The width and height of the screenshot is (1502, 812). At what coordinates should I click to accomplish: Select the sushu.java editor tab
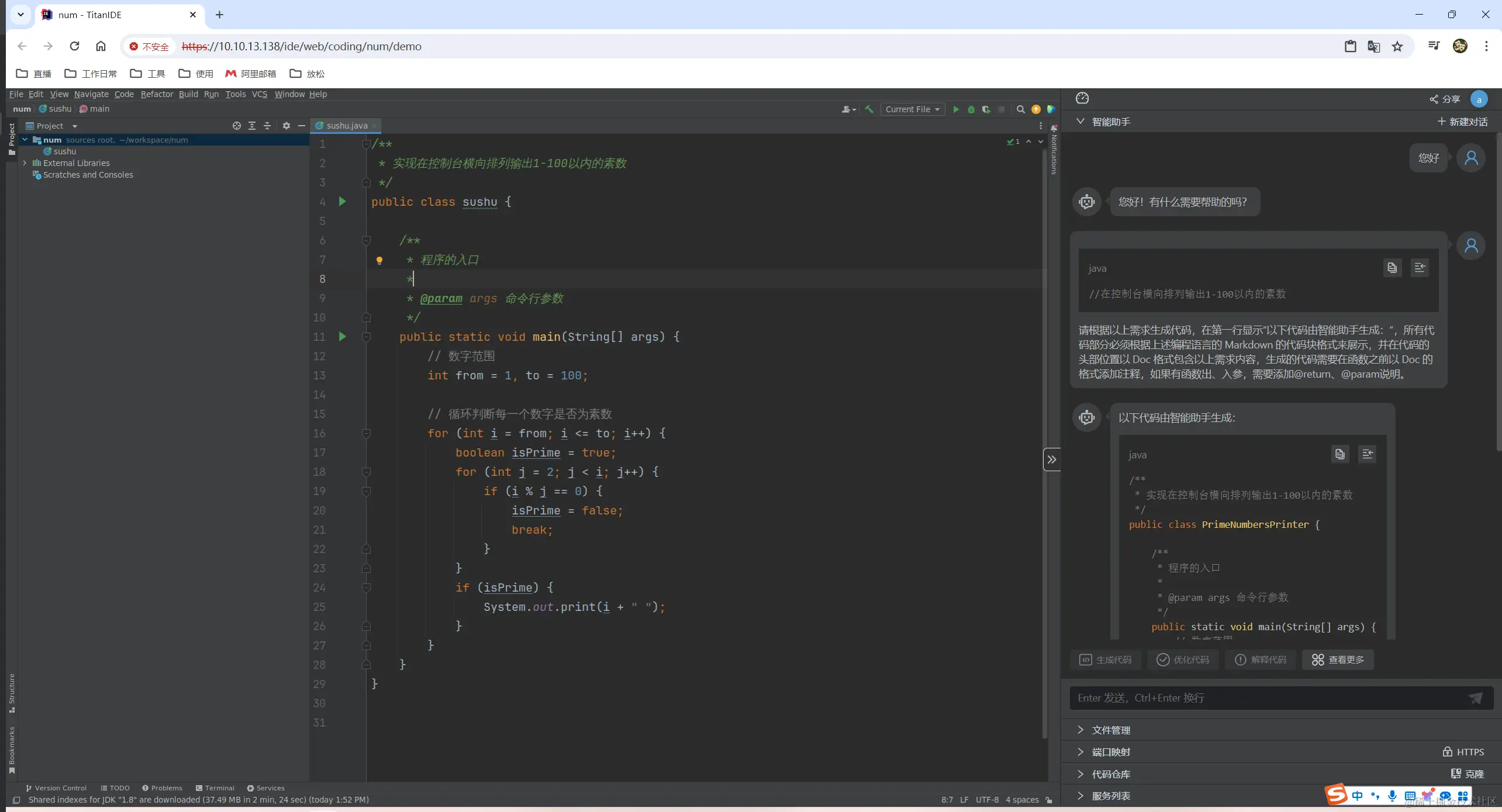(x=346, y=126)
